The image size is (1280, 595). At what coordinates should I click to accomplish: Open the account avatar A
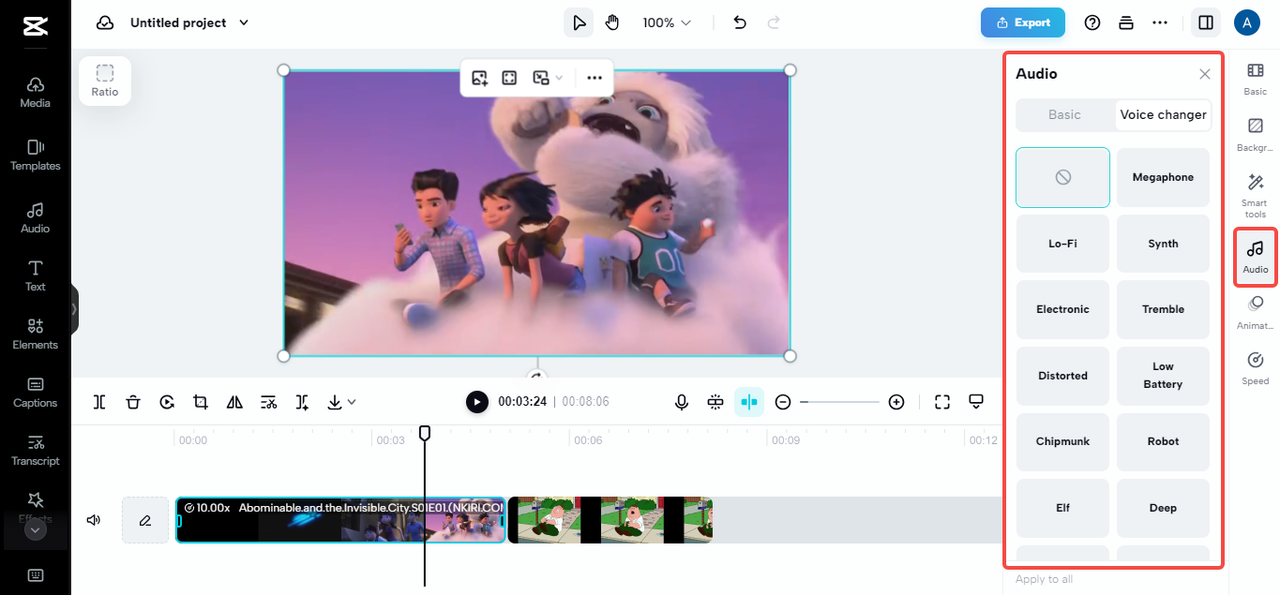[1246, 22]
